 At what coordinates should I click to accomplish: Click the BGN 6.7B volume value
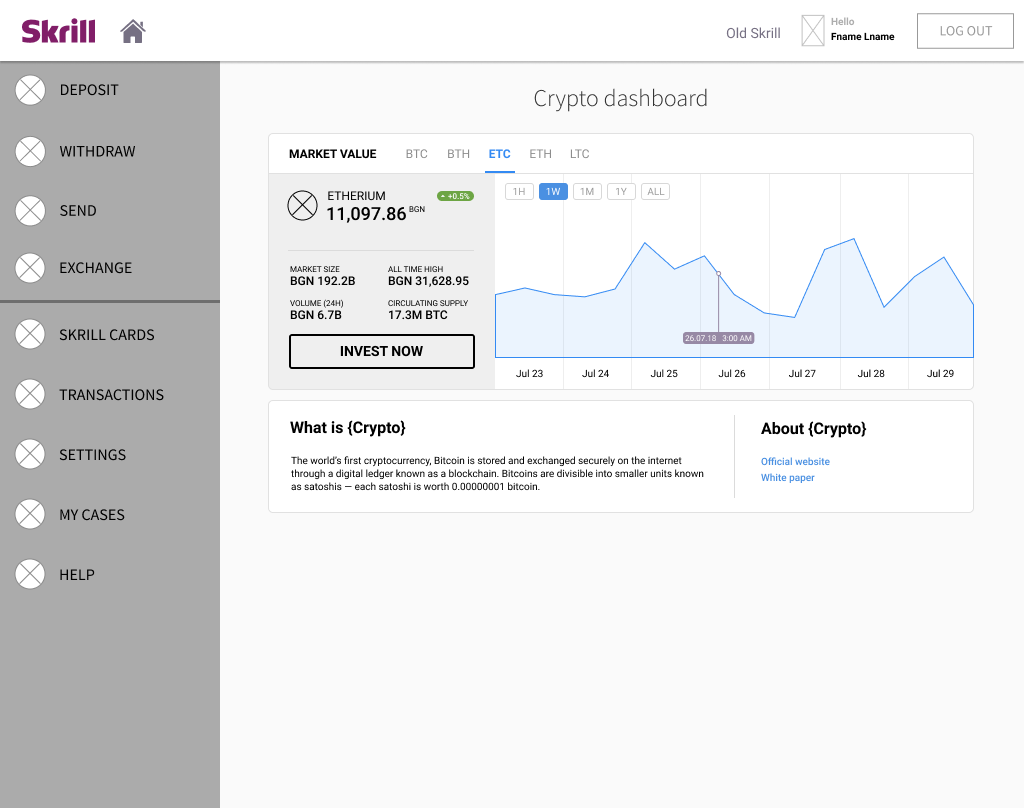tap(315, 315)
